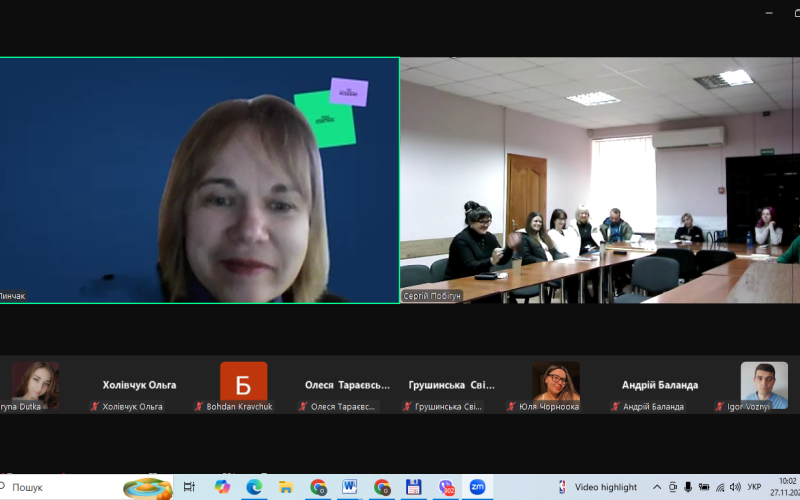This screenshot has width=800, height=500.
Task: Show hidden system tray icons with the chevron
Action: pyautogui.click(x=657, y=487)
